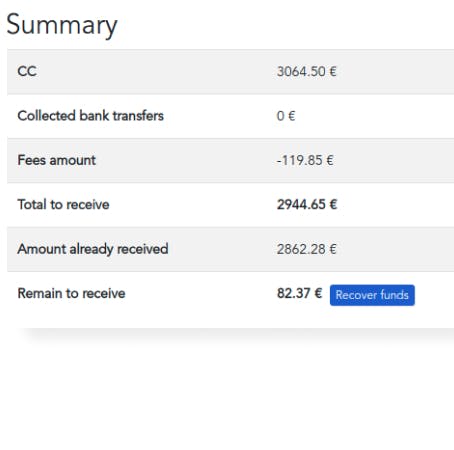
Task: Click the CC row label
Action: pos(27,71)
